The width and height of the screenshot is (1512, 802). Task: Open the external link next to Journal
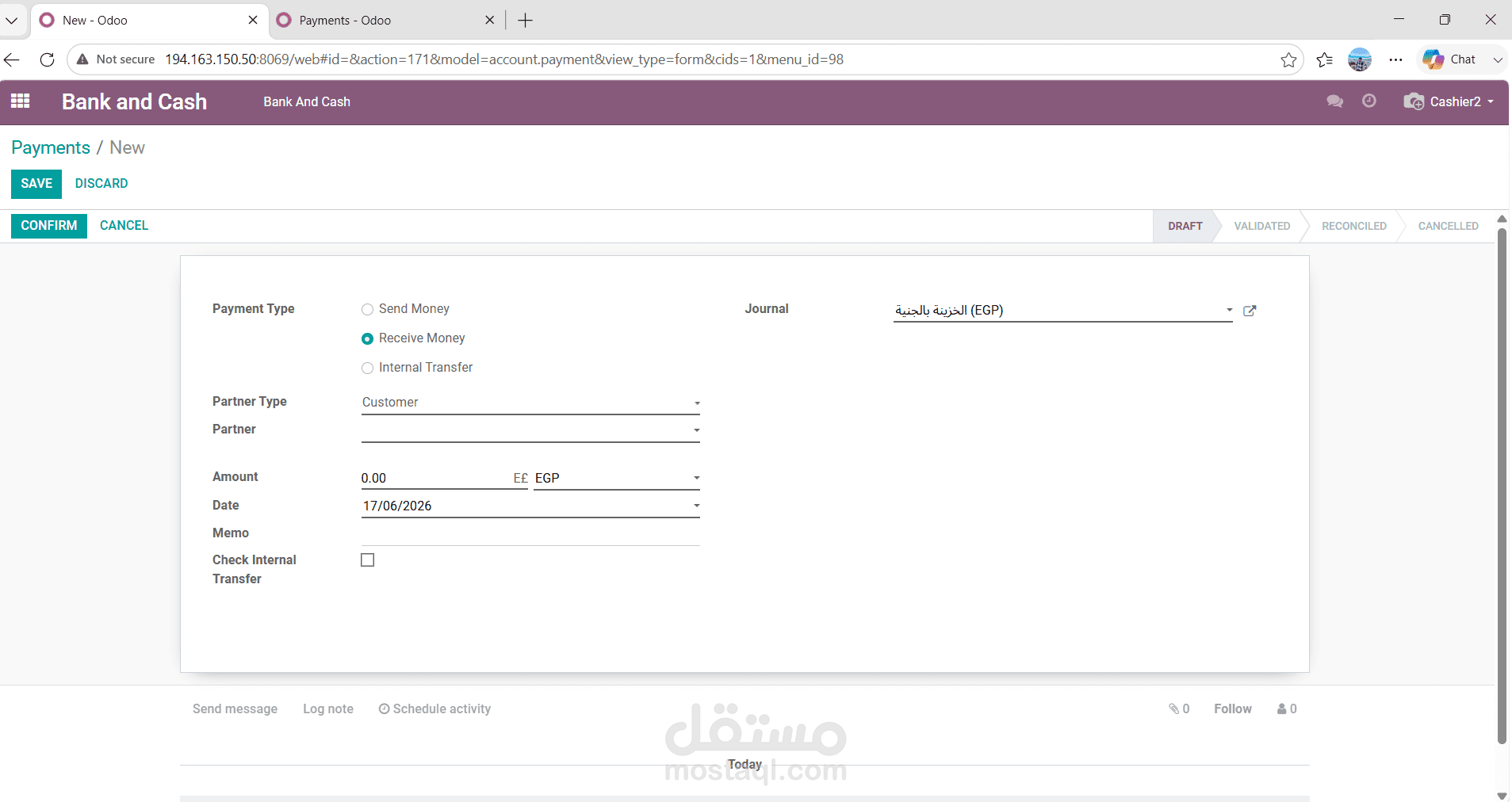[1250, 311]
